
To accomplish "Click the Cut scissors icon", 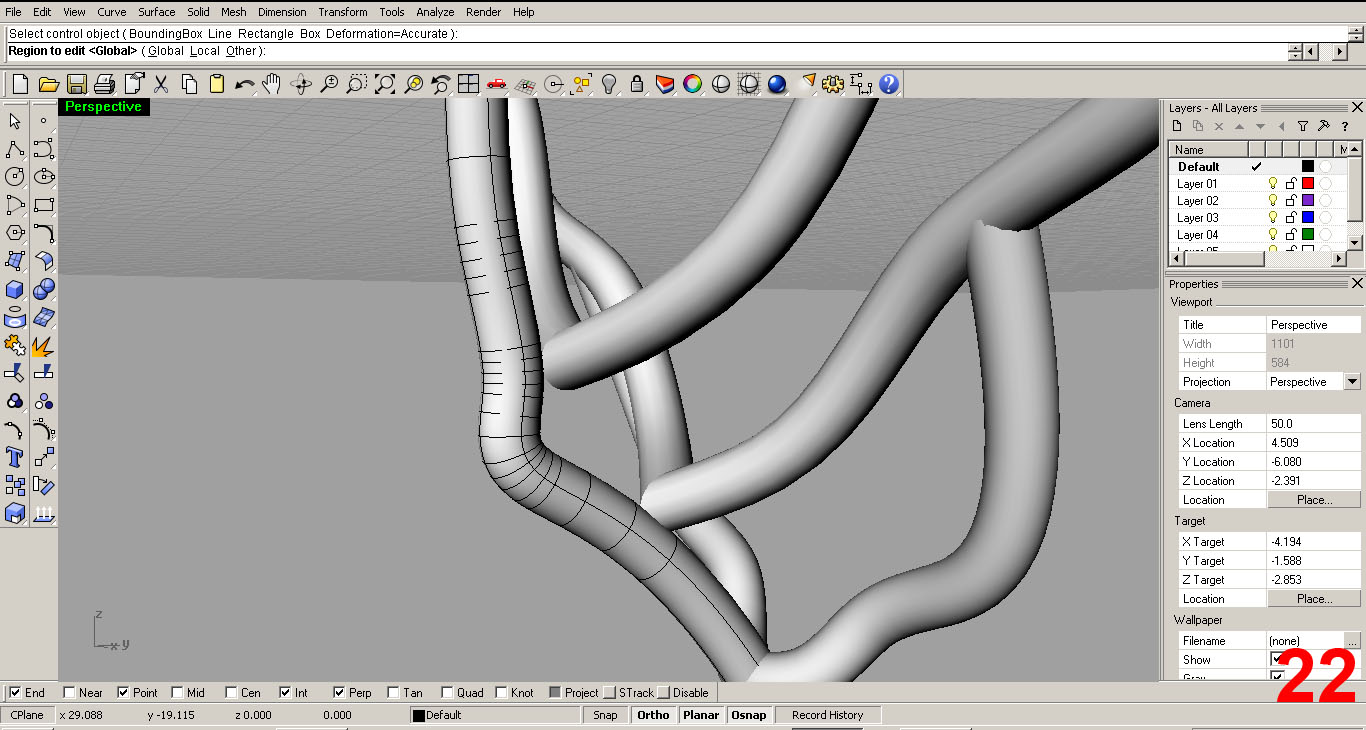I will pos(160,84).
